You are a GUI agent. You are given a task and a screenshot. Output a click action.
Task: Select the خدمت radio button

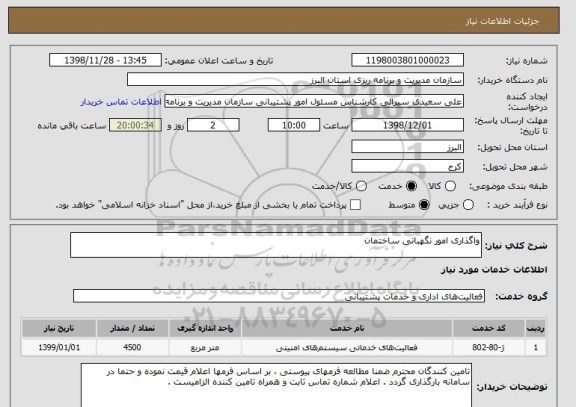click(x=411, y=186)
